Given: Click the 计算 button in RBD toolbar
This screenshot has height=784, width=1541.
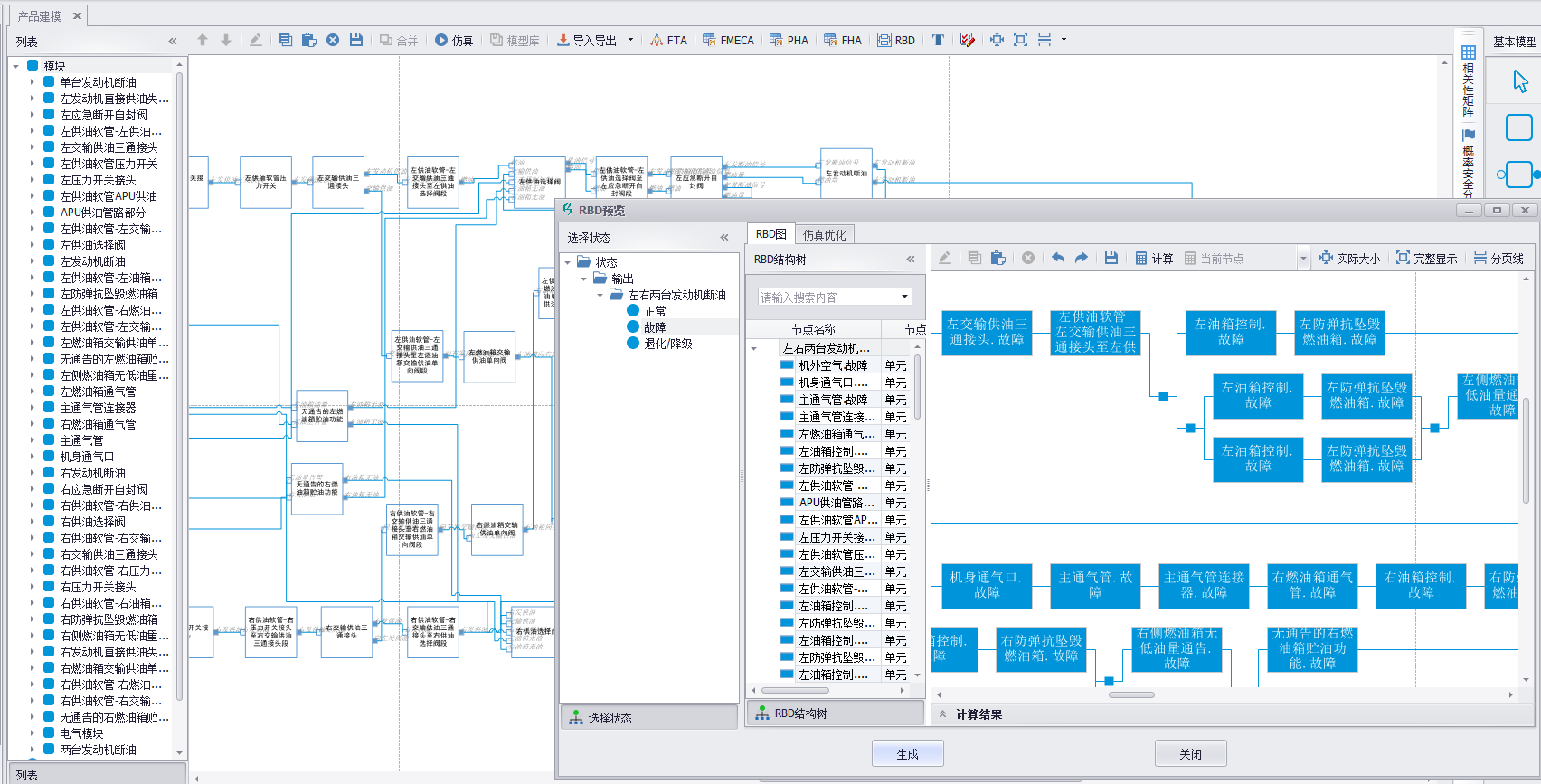Looking at the screenshot, I should point(1154,259).
